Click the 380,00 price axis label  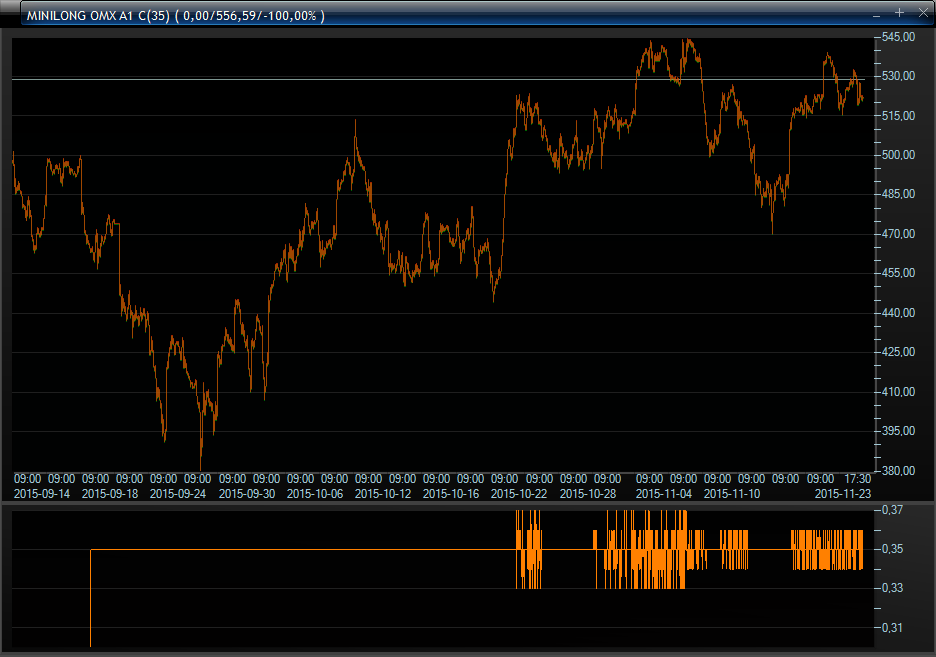click(899, 471)
